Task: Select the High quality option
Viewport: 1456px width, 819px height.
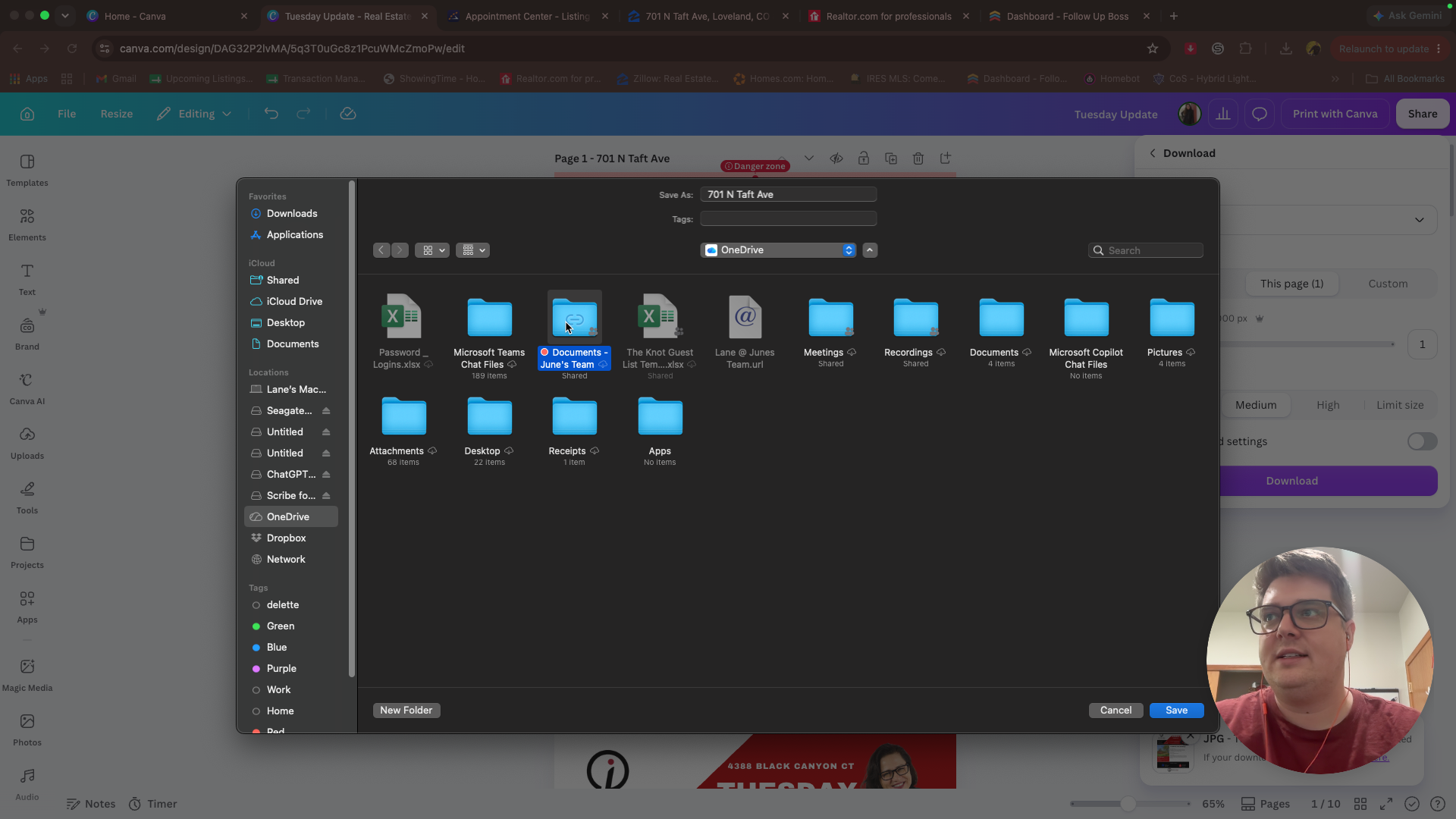Action: [x=1328, y=405]
